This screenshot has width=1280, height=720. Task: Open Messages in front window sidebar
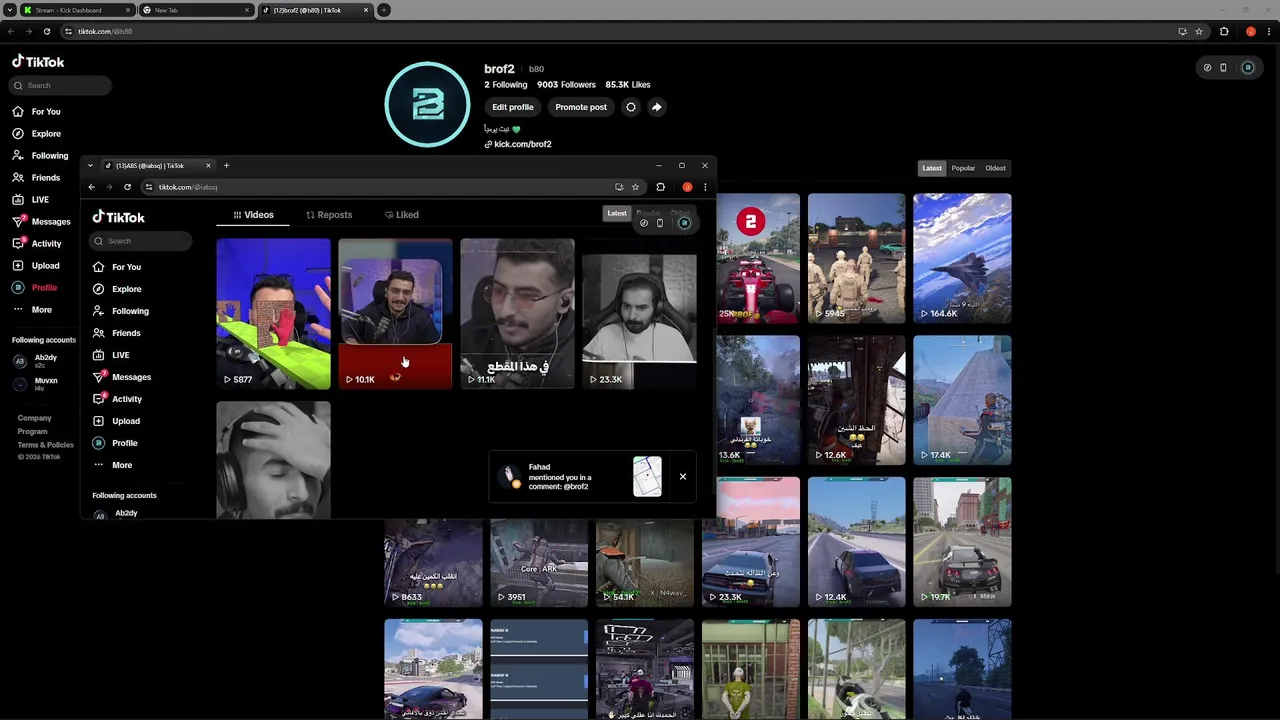122,377
